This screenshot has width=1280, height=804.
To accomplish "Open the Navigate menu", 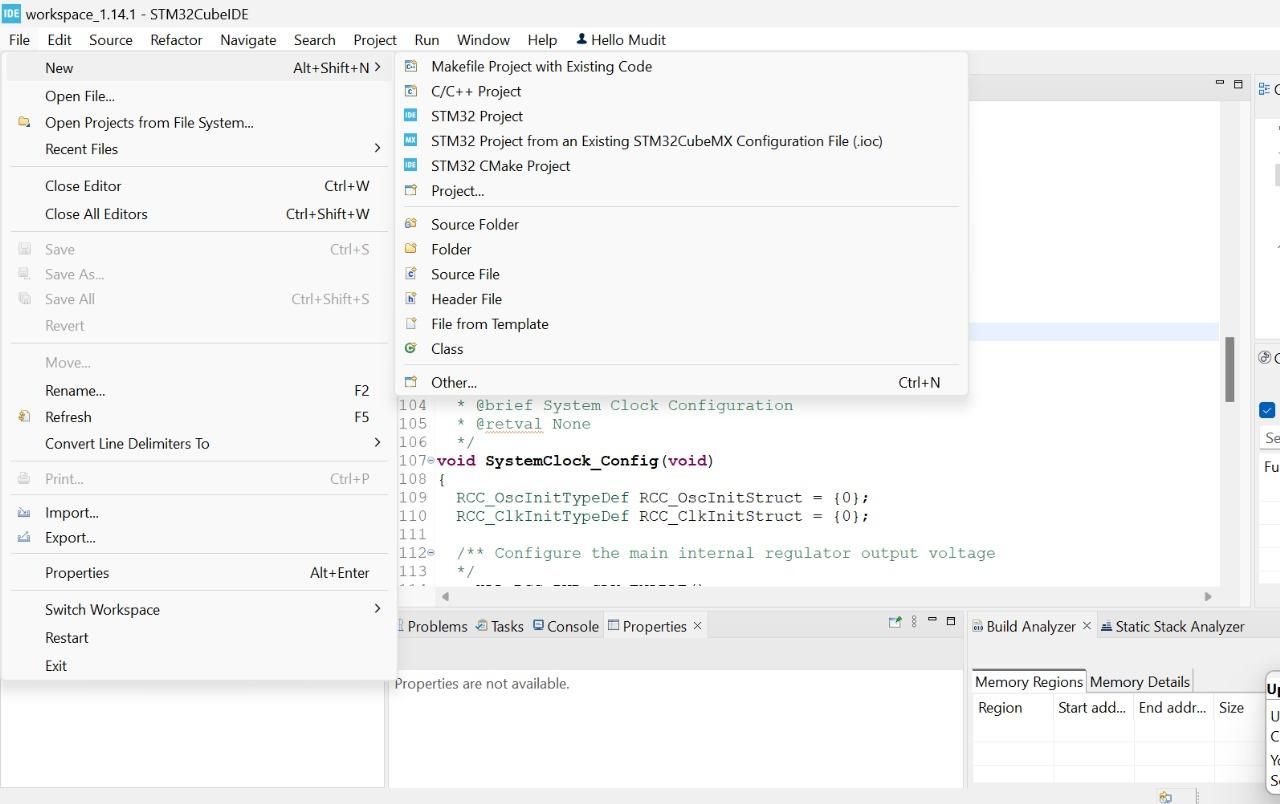I will point(248,40).
